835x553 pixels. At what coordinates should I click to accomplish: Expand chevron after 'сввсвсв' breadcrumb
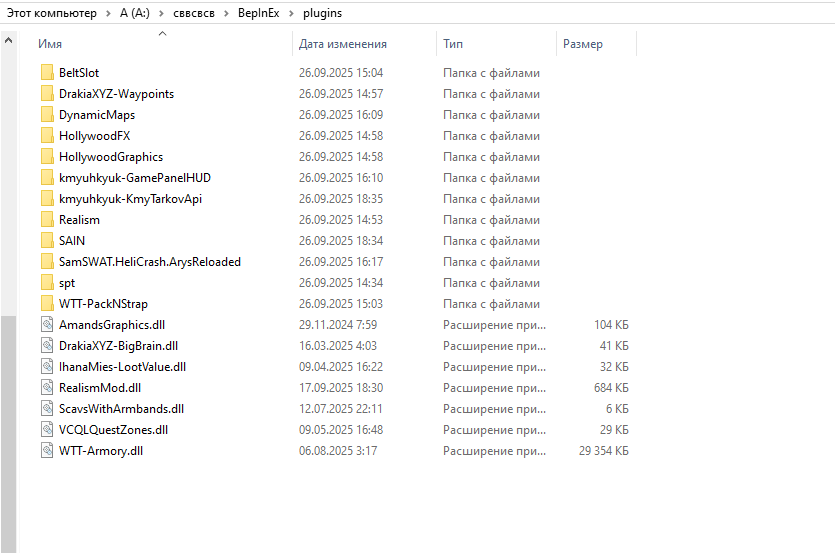(226, 13)
